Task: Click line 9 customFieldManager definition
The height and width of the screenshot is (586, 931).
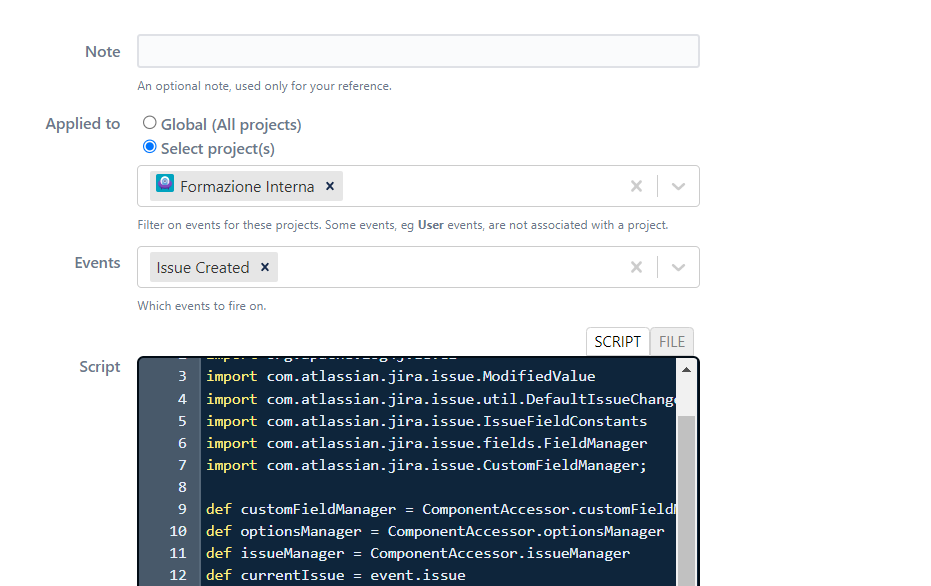Action: pos(441,509)
